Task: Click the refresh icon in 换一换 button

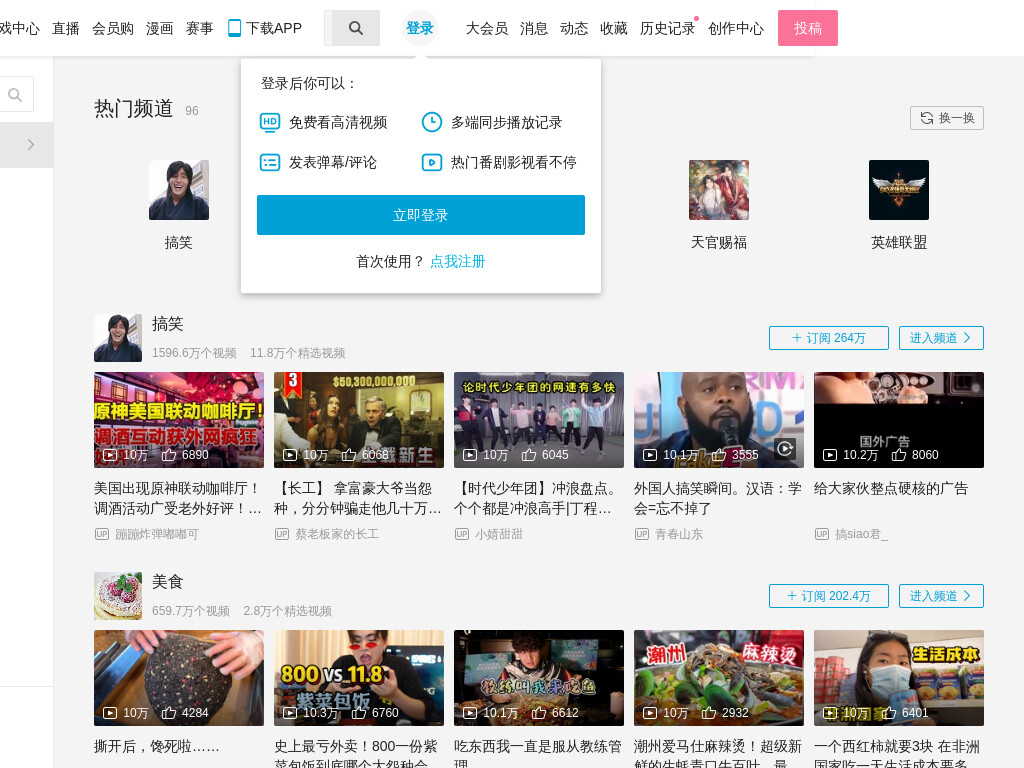Action: (927, 118)
